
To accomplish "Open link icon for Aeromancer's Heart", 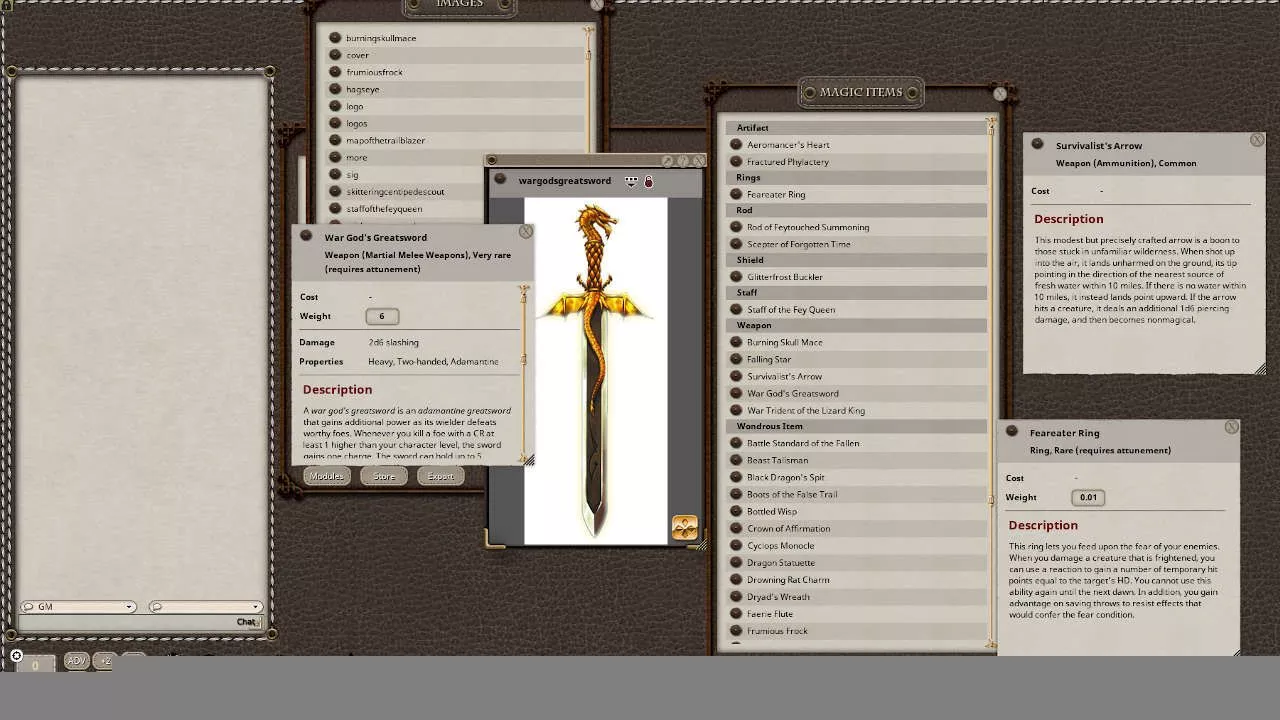I will (736, 145).
